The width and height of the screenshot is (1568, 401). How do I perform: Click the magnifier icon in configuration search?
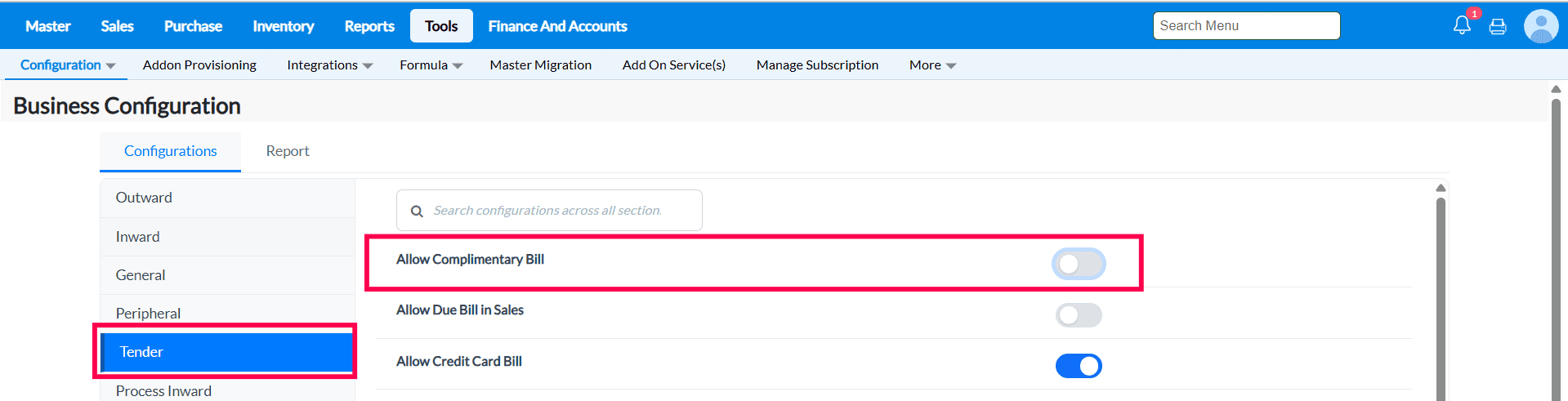click(x=417, y=211)
